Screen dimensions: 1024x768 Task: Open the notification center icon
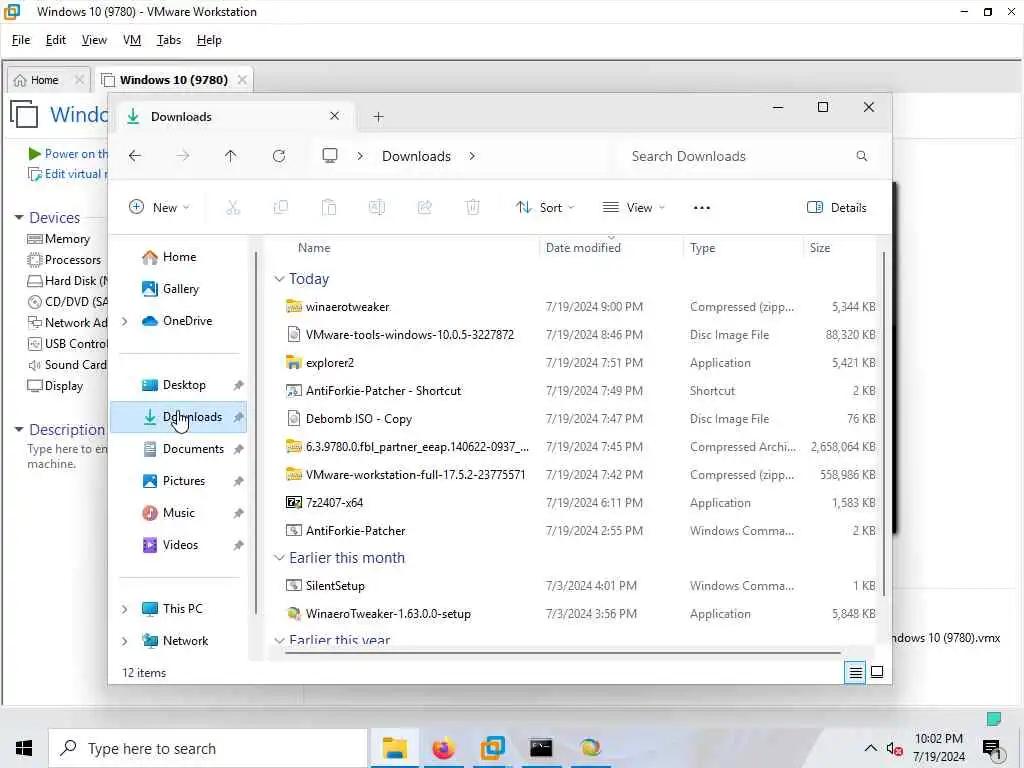coord(991,749)
